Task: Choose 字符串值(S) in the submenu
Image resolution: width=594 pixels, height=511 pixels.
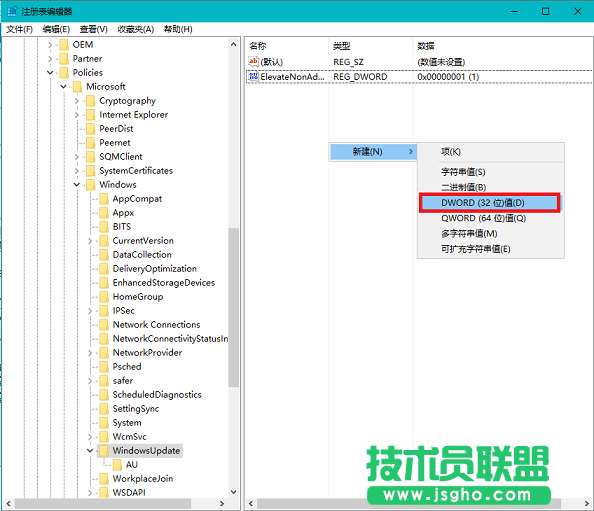Action: (491, 172)
